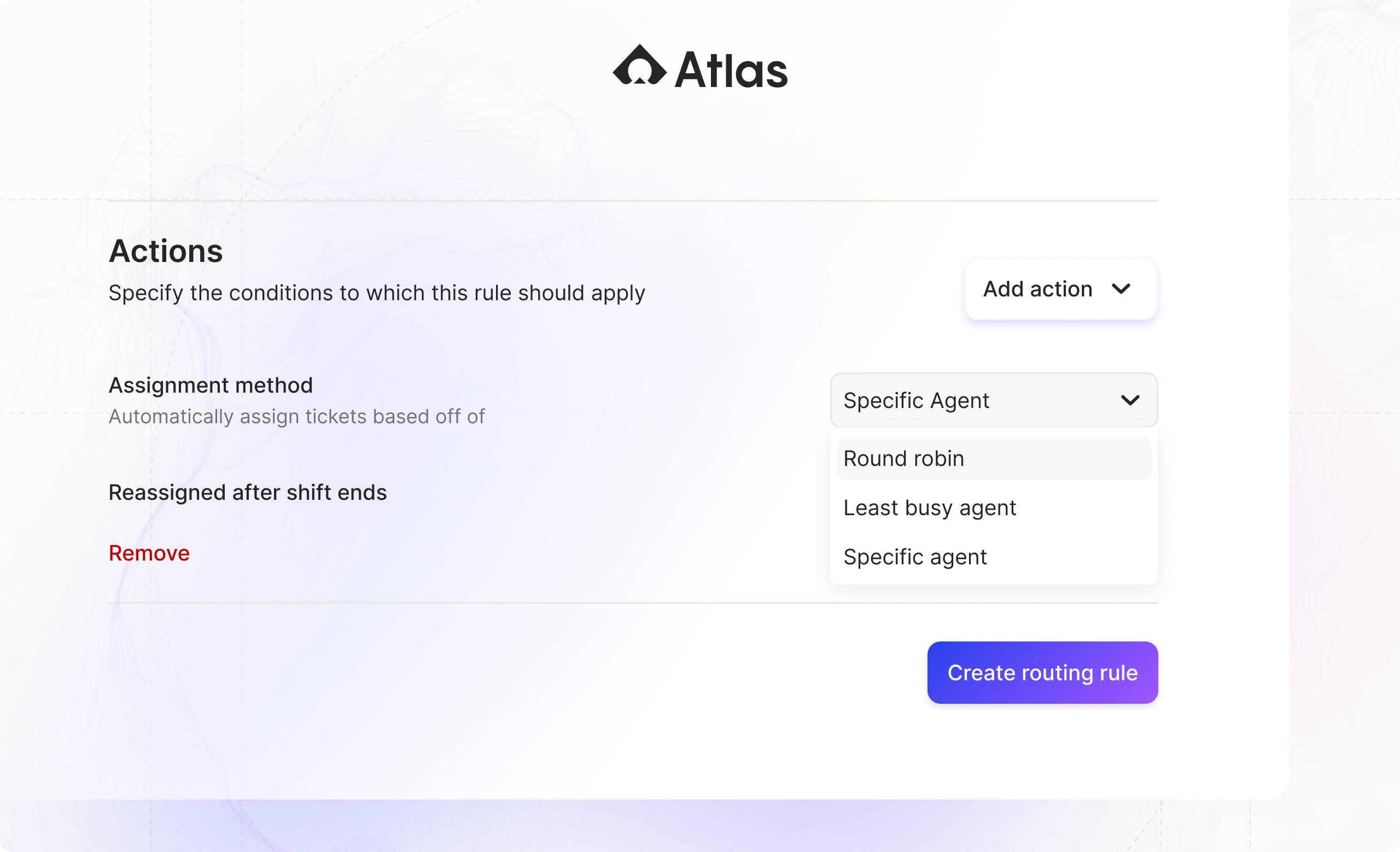Click the Actions section heading
Image resolution: width=1400 pixels, height=852 pixels.
[166, 250]
